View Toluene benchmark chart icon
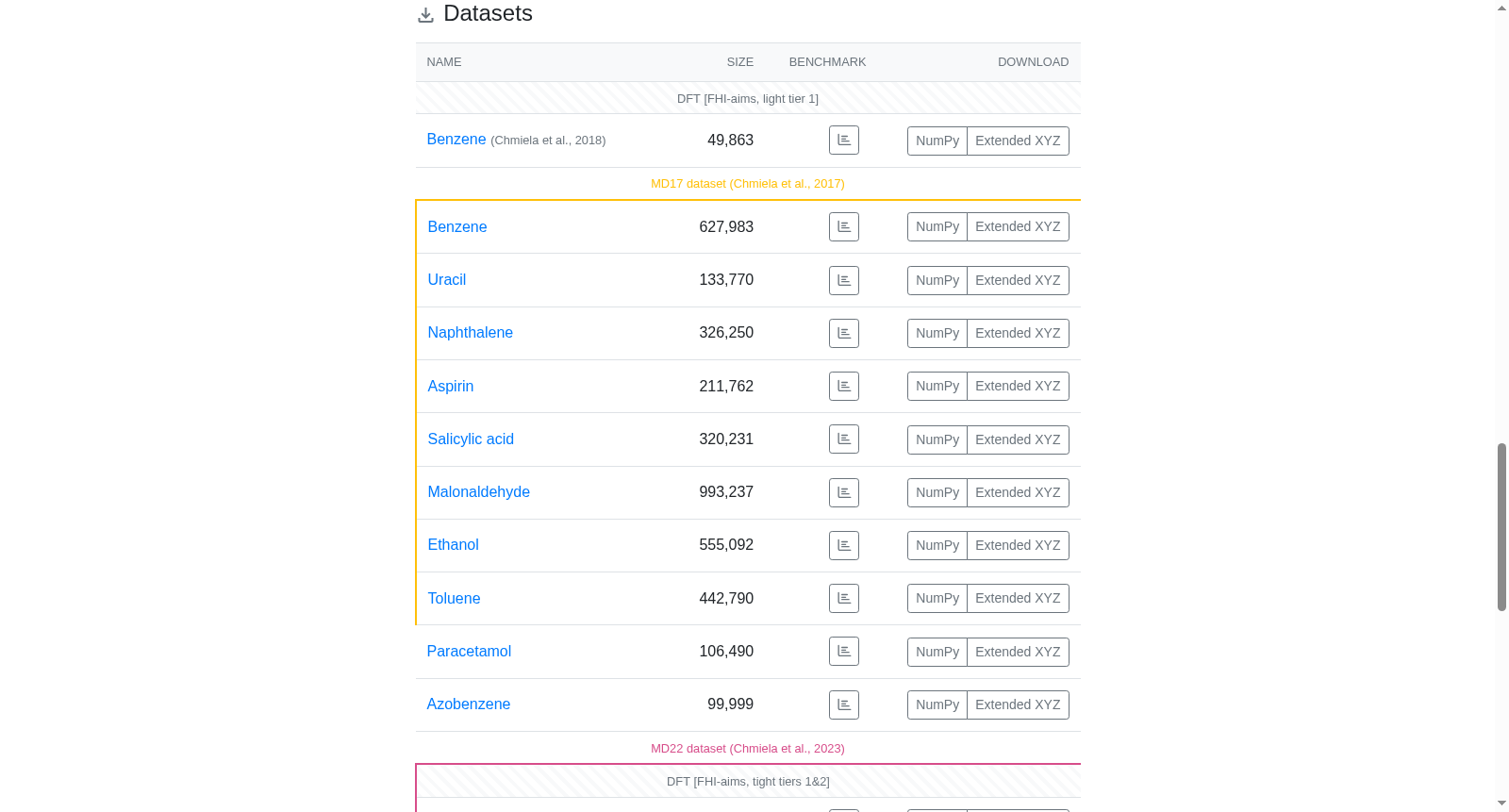Viewport: 1509px width, 812px height. click(x=844, y=598)
